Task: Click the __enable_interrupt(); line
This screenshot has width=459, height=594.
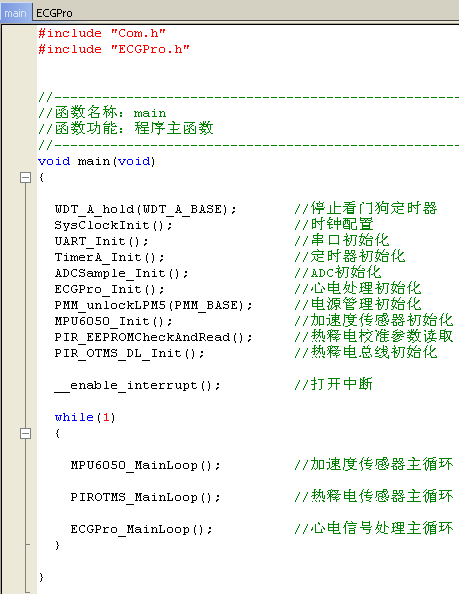Action: pyautogui.click(x=137, y=385)
